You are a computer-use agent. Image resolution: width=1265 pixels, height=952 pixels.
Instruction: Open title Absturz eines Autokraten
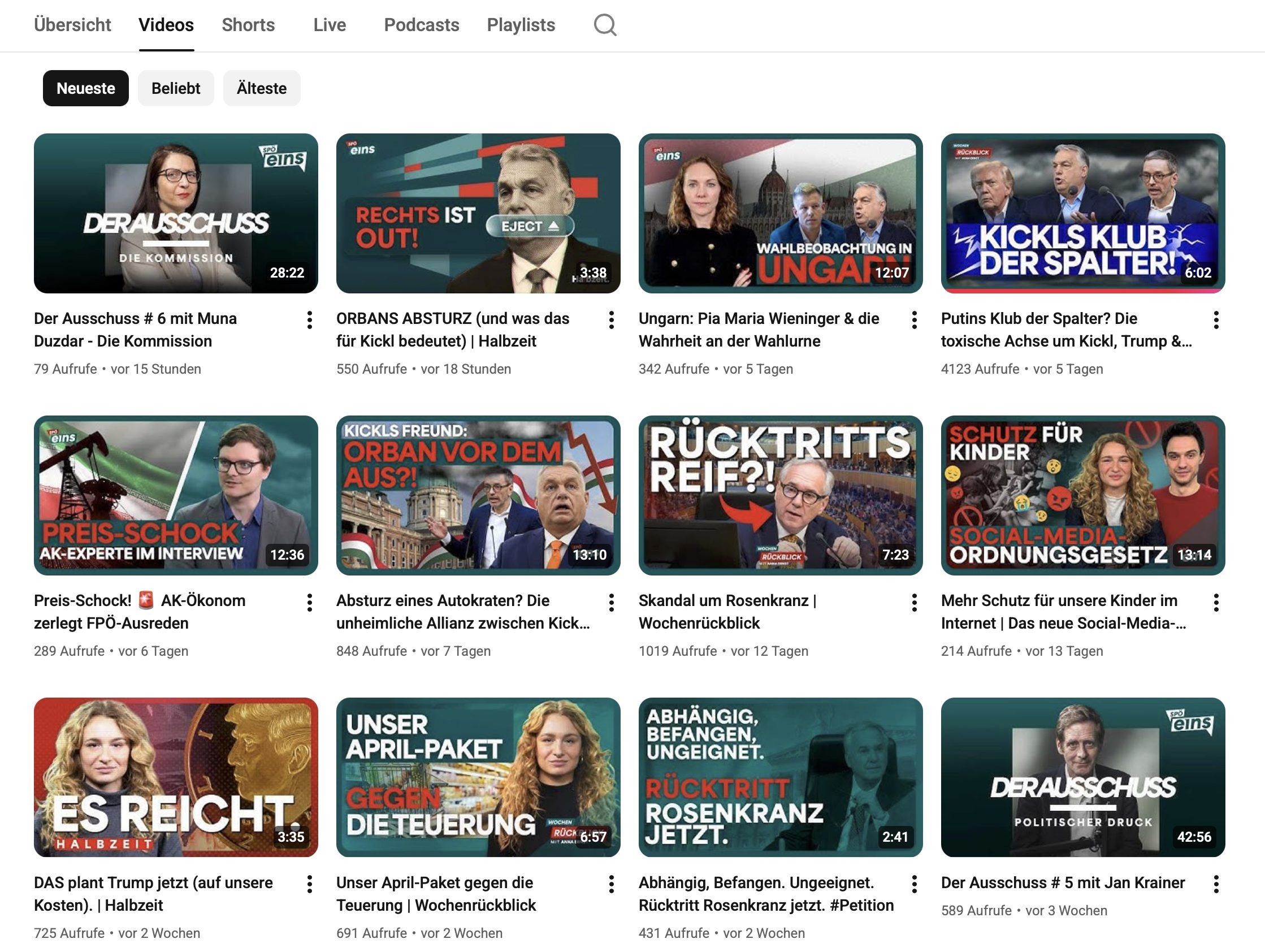(x=463, y=612)
